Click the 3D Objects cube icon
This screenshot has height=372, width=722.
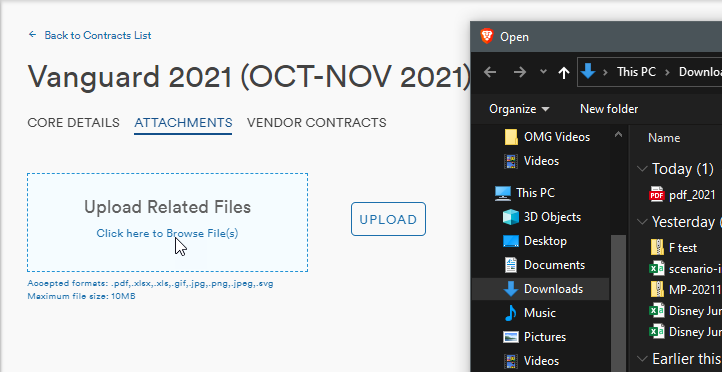(x=511, y=217)
